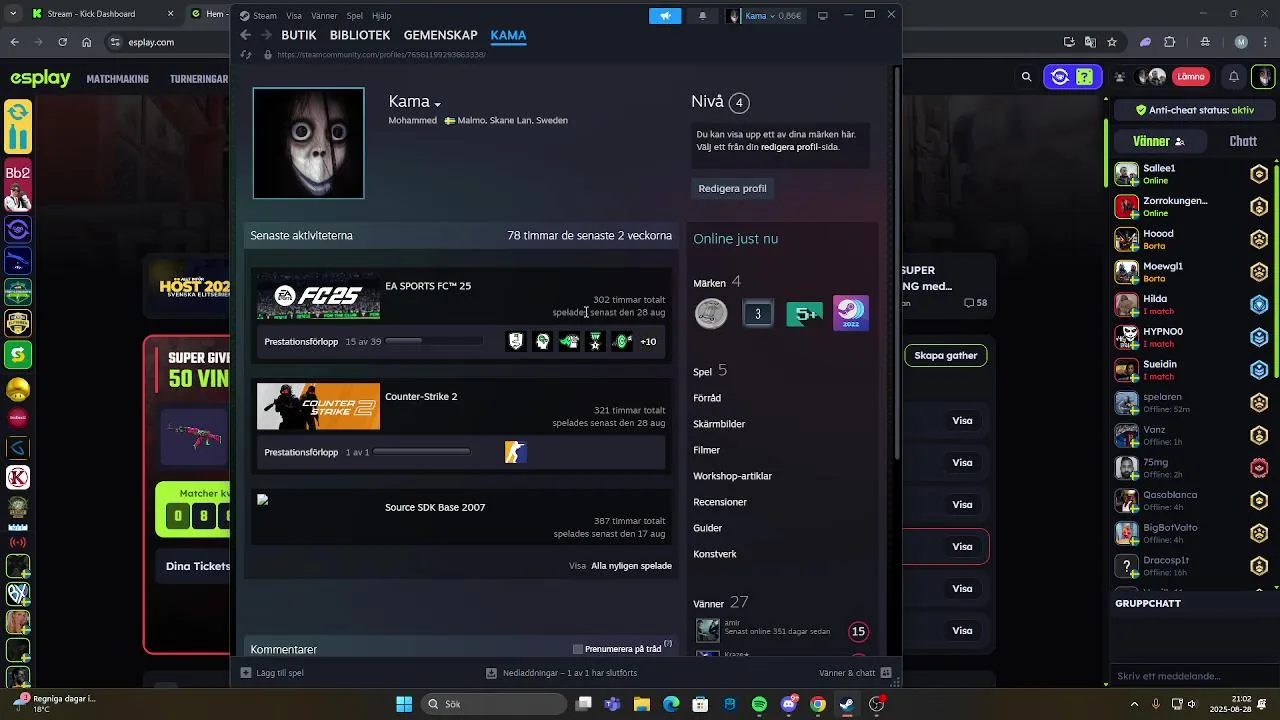Click Counter-Strike 2 achievement progress bar
This screenshot has height=720, width=1280.
tap(421, 452)
